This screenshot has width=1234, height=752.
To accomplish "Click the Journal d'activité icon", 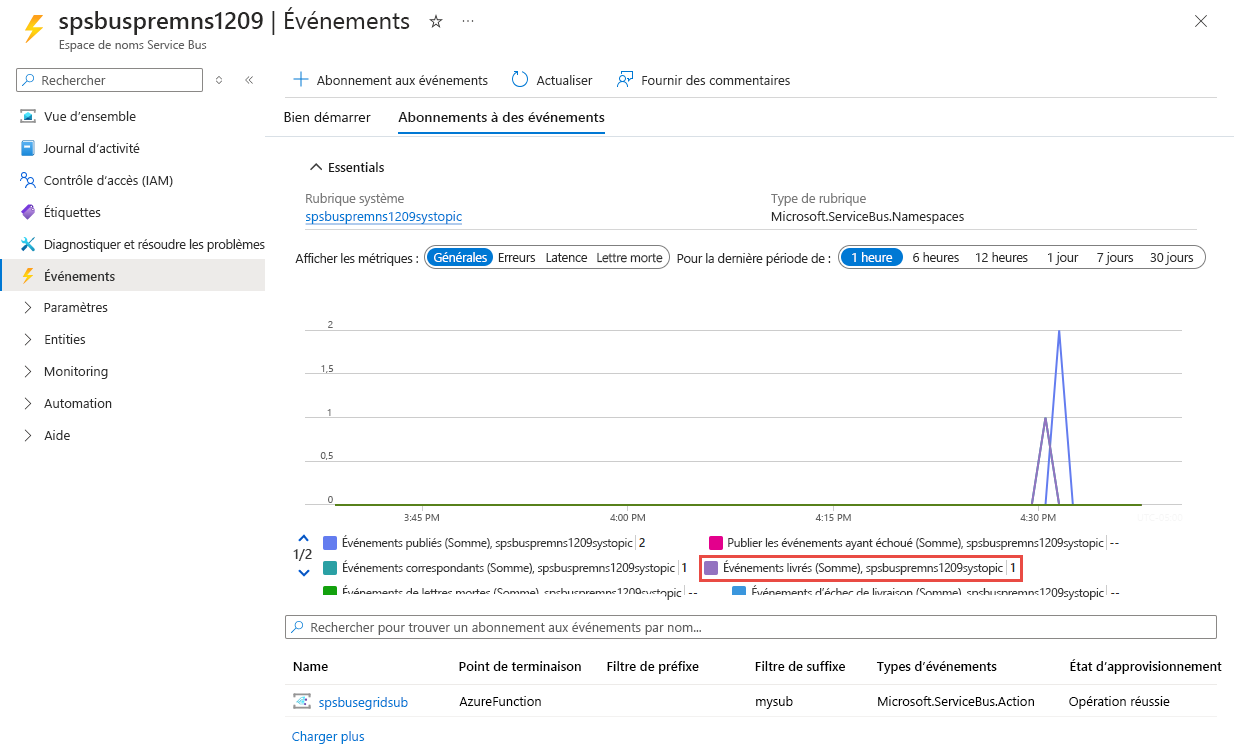I will (27, 148).
